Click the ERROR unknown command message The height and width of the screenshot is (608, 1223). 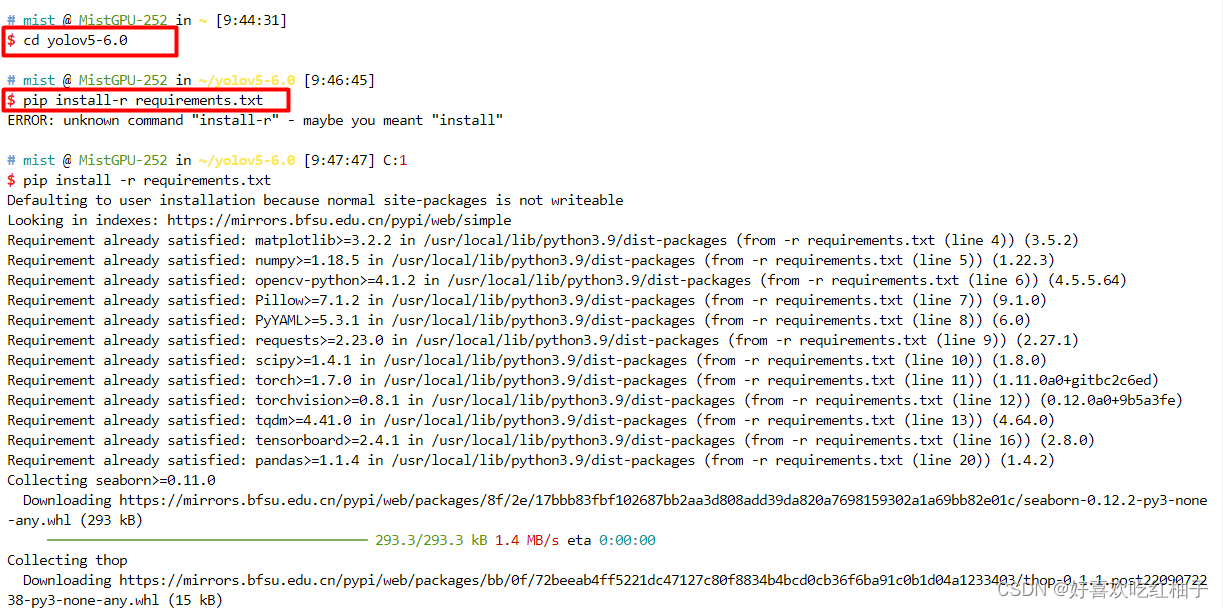(255, 121)
